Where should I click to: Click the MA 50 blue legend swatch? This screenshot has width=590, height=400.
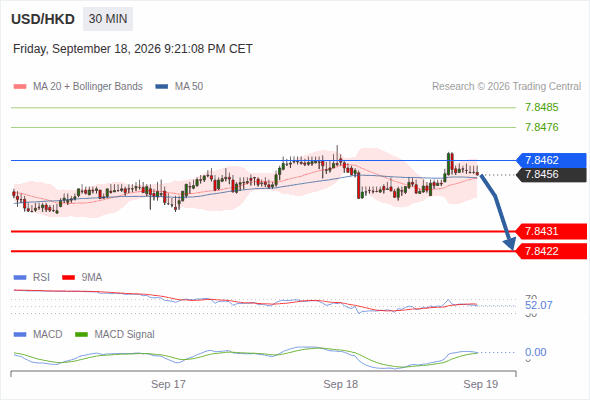coord(162,87)
